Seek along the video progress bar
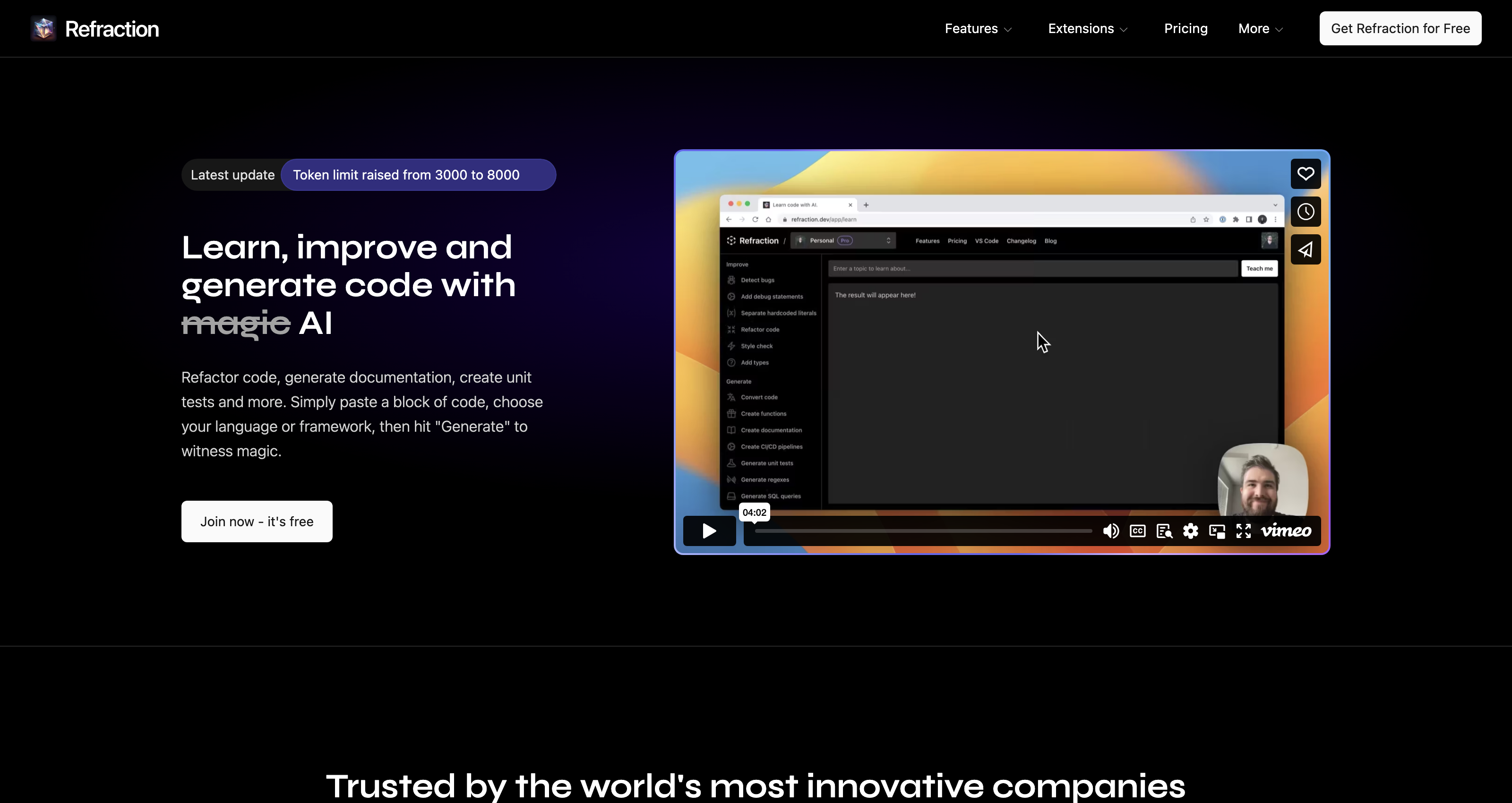Screen dimensions: 1512x803 coord(923,530)
